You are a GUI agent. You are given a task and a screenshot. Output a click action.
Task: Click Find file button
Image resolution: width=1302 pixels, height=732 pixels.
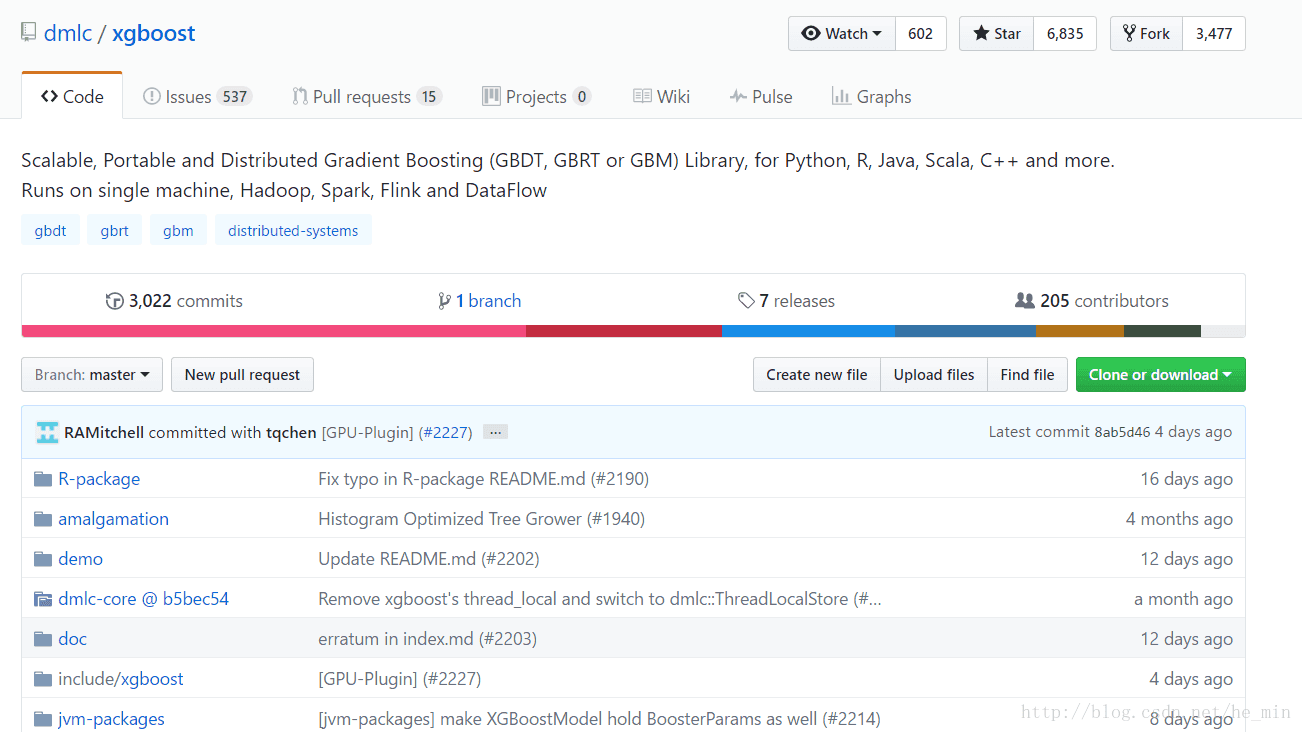[1027, 375]
